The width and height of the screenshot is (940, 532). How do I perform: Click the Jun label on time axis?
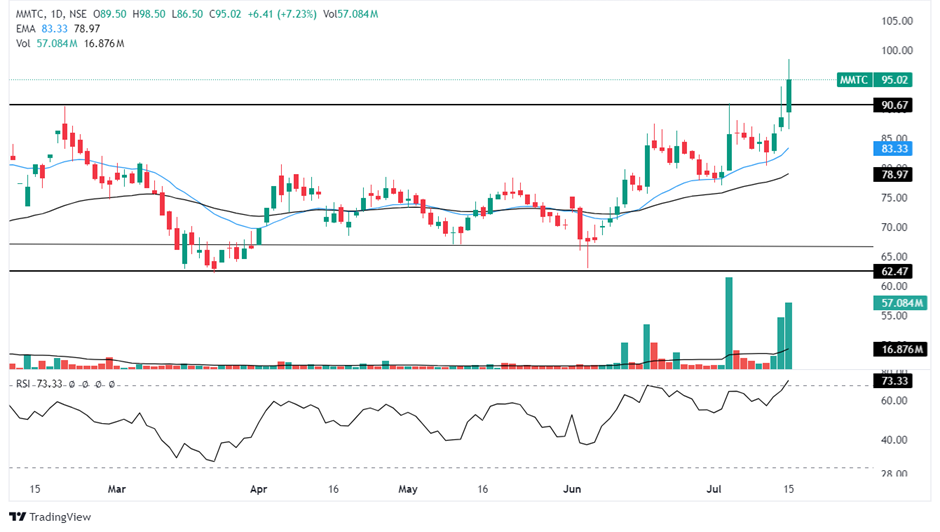[574, 490]
